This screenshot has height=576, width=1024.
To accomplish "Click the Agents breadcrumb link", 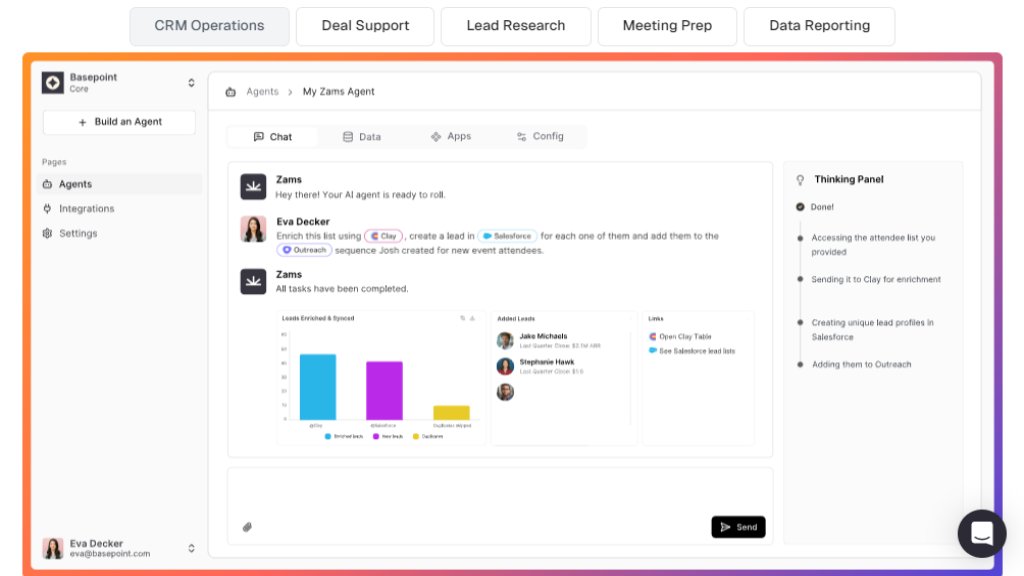I will point(263,91).
